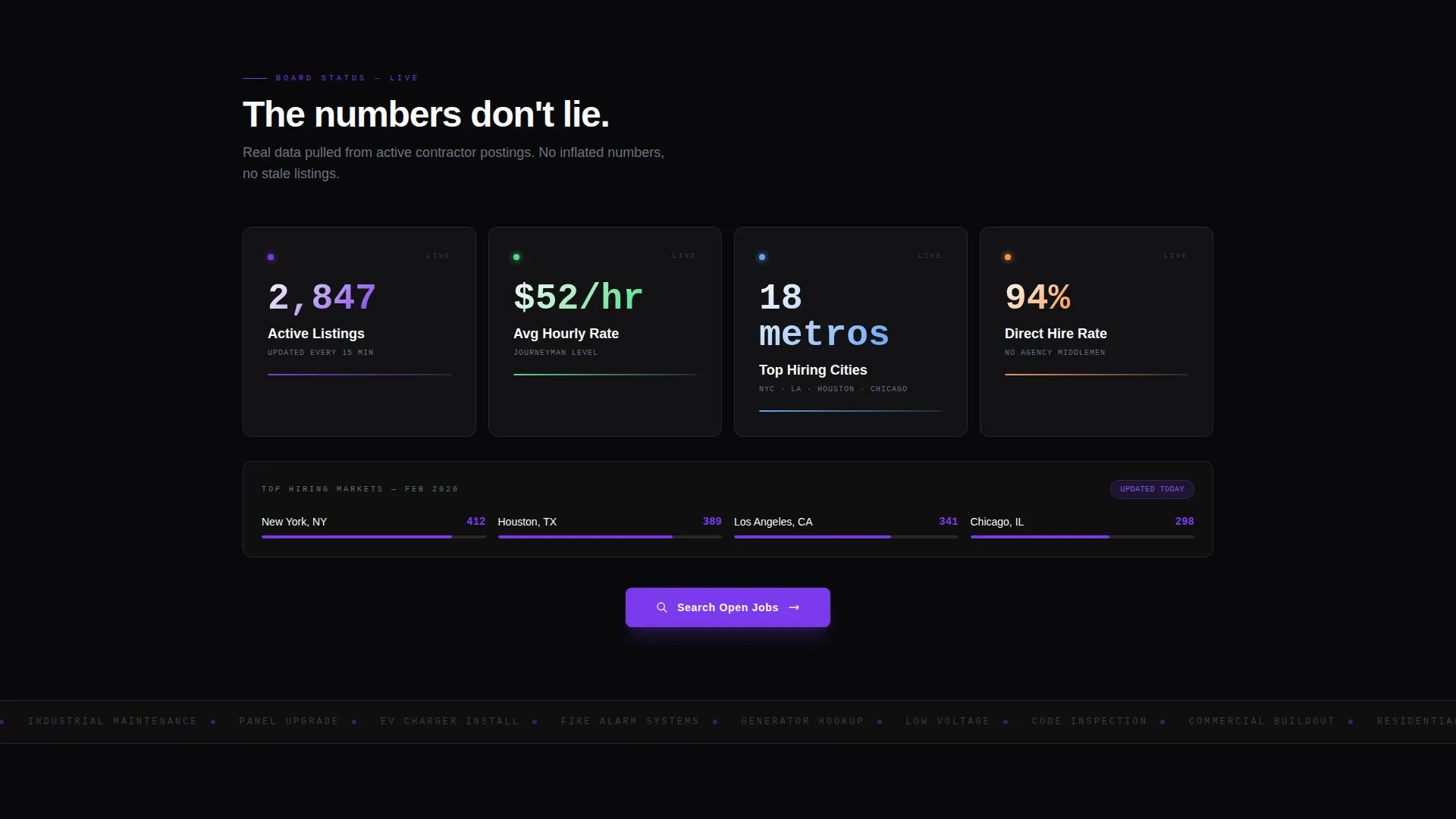The image size is (1456, 819).
Task: Click EV CHARGER INSTALL in the ticker
Action: point(450,721)
